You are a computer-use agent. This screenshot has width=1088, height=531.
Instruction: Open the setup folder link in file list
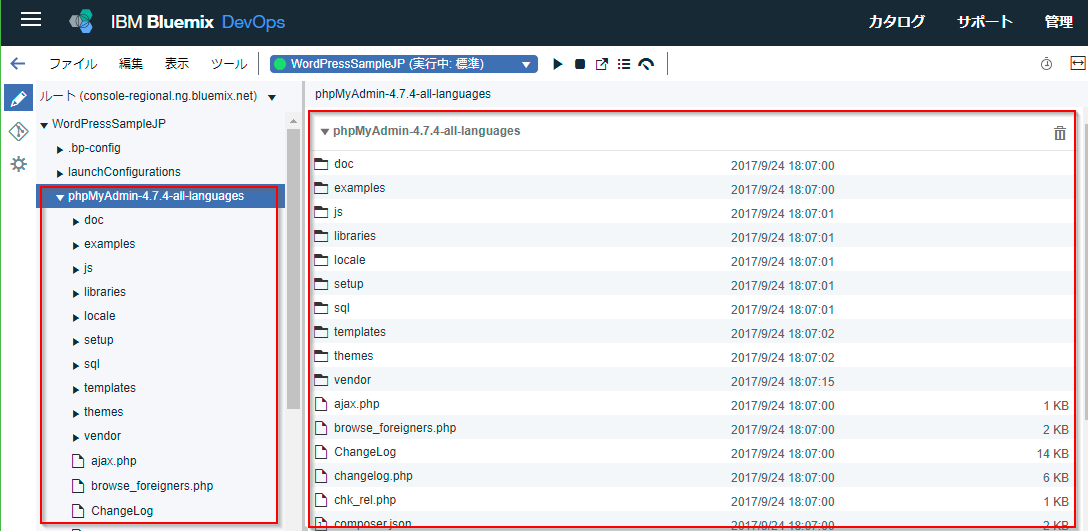(x=348, y=284)
